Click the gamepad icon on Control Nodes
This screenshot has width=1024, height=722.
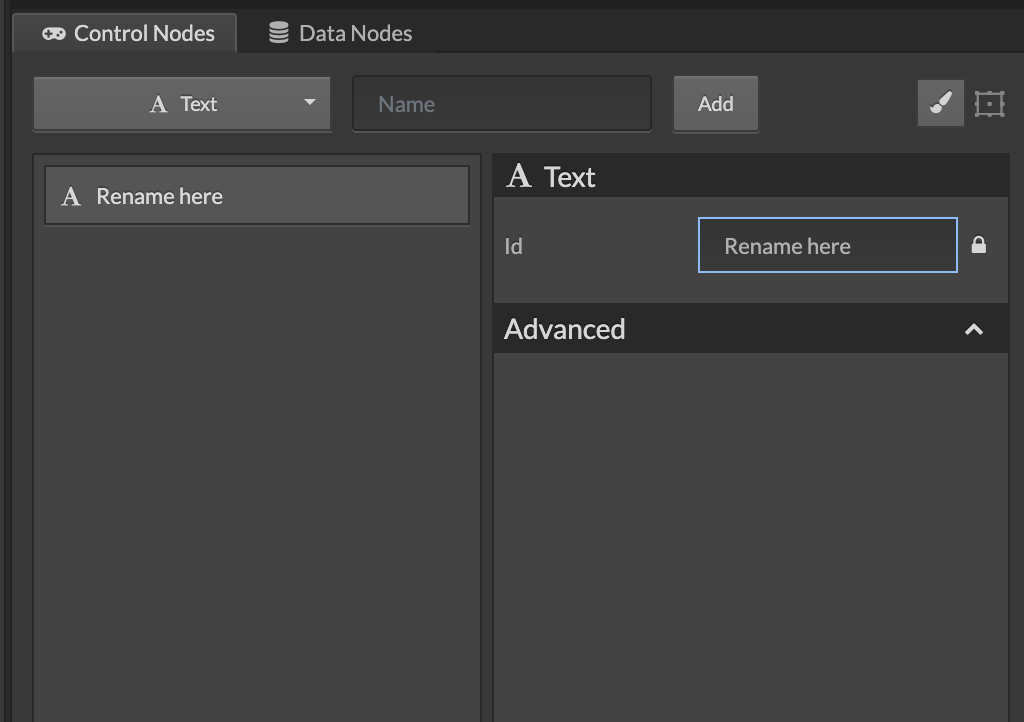pos(54,33)
